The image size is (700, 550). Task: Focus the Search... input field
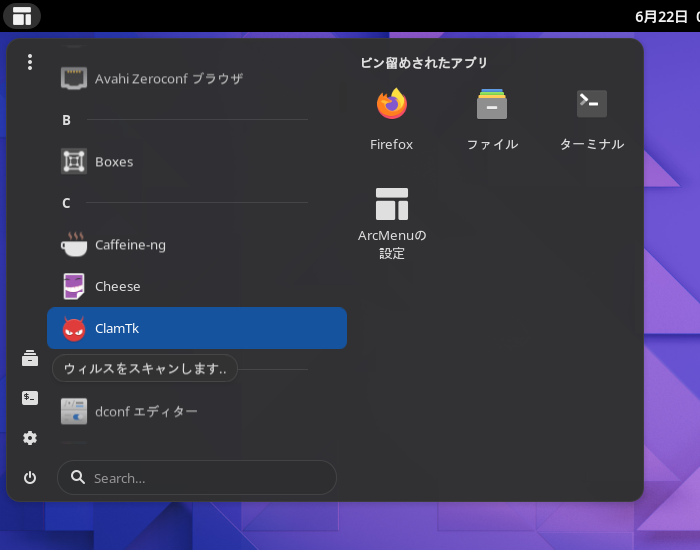[197, 478]
